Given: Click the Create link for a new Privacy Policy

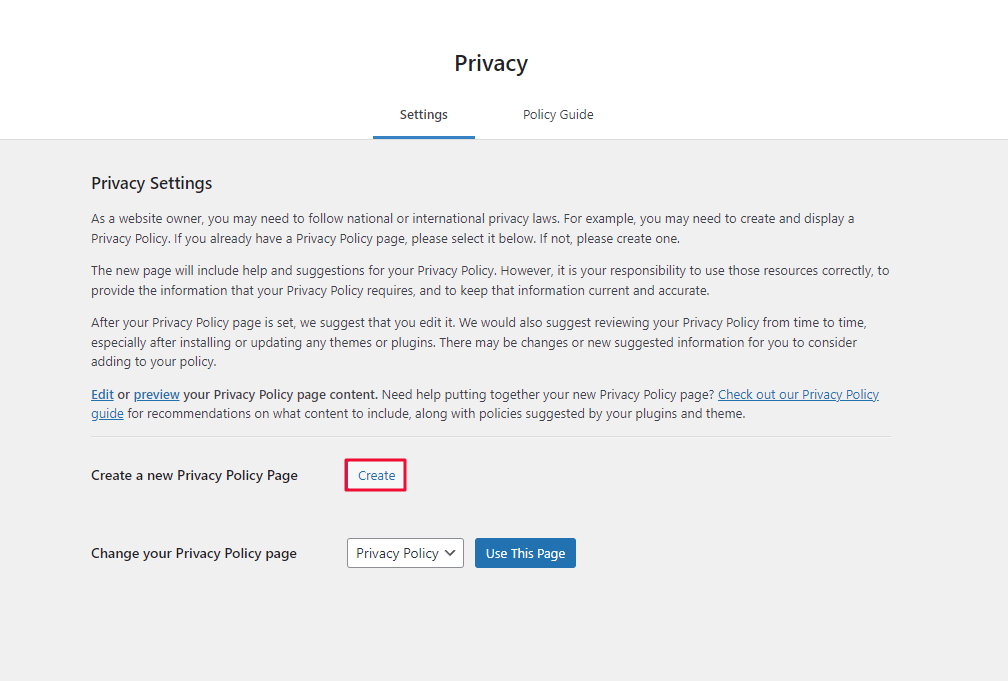Looking at the screenshot, I should [x=375, y=475].
